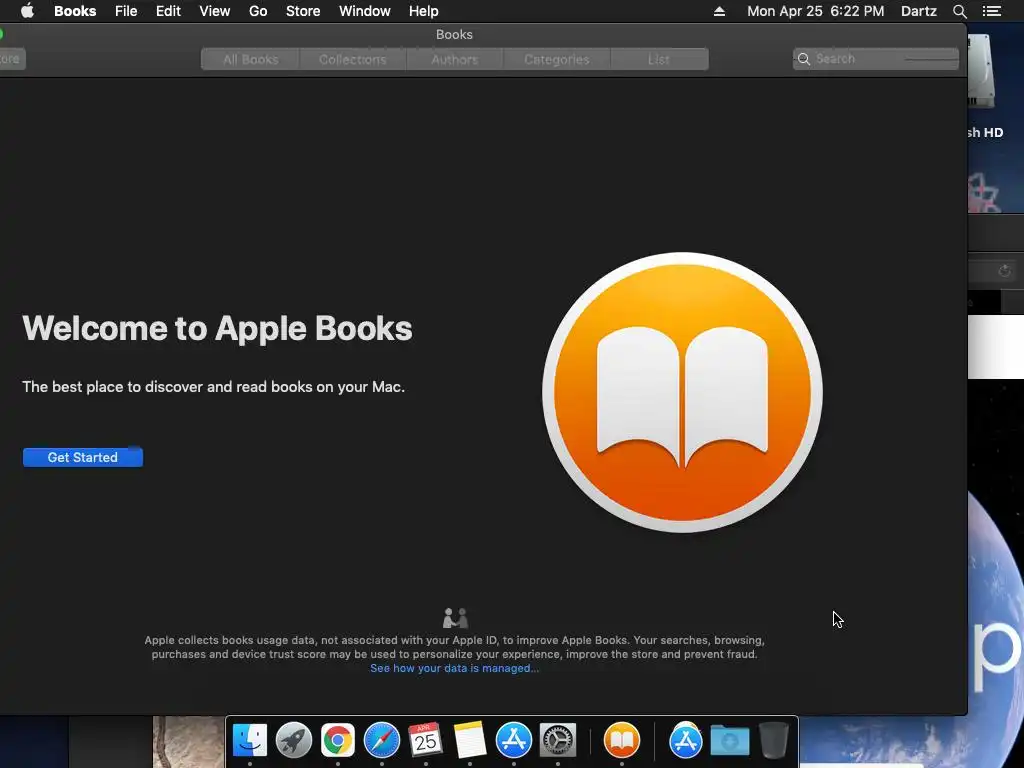The image size is (1024, 768).
Task: Open the Applications folder stack in Dock
Action: [x=686, y=740]
